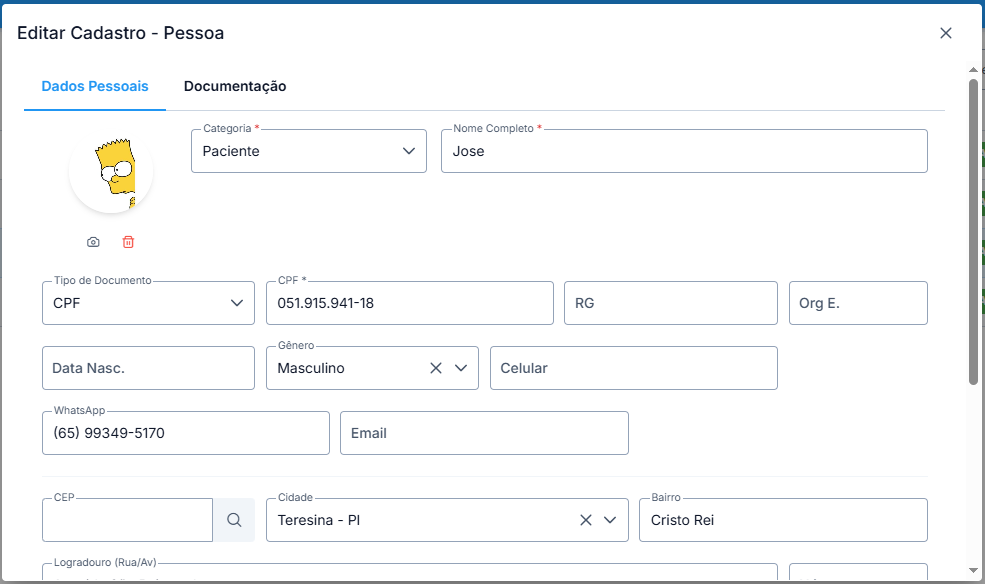985x584 pixels.
Task: Clear the Cidade selection with X icon
Action: [x=586, y=520]
